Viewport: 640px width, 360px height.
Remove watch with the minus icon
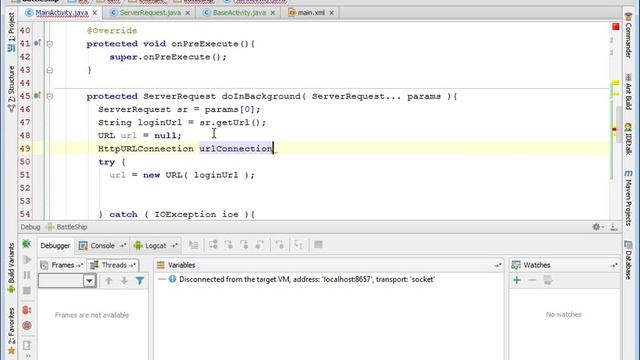(532, 280)
